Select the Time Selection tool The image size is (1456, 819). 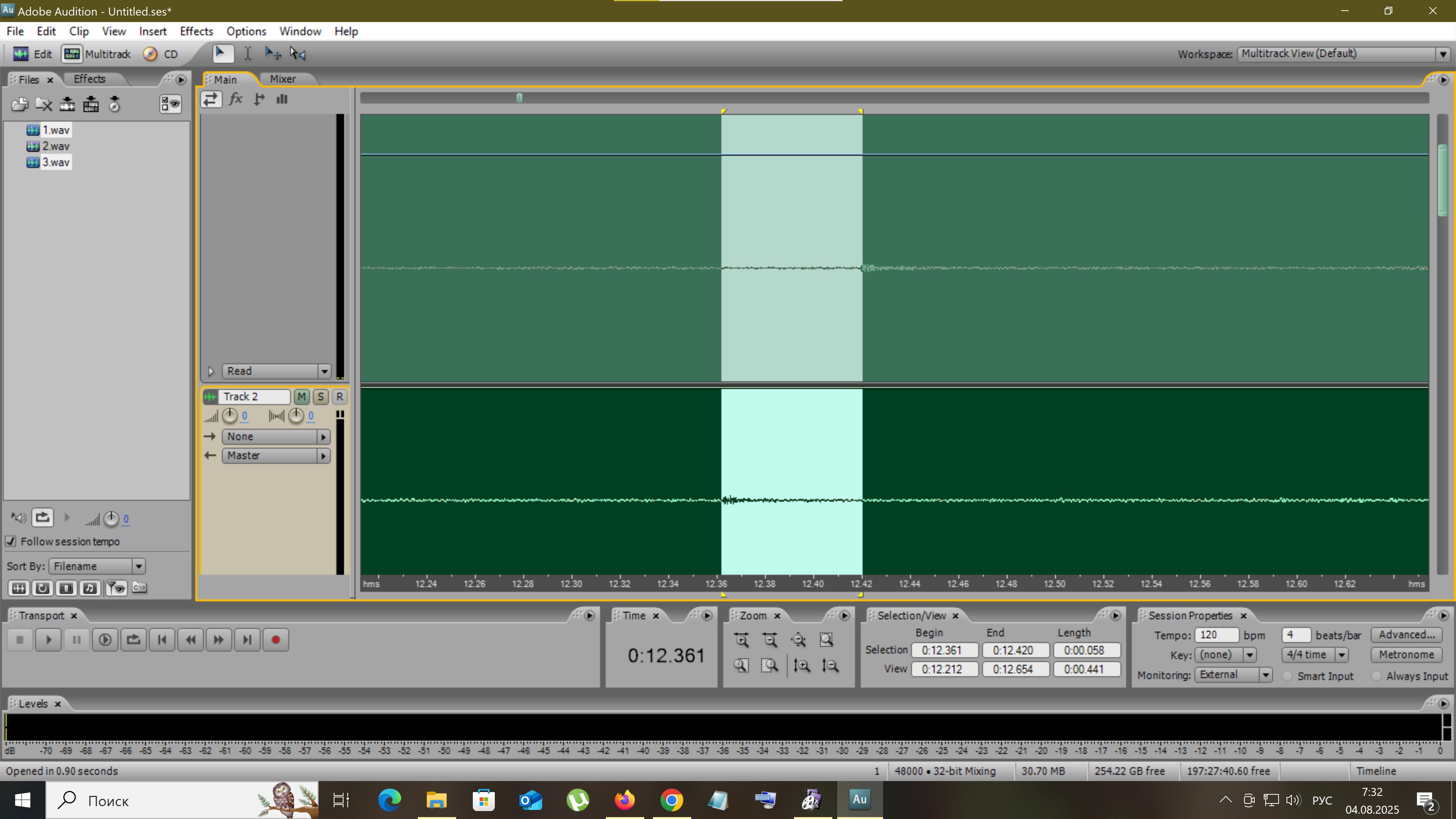coord(248,54)
